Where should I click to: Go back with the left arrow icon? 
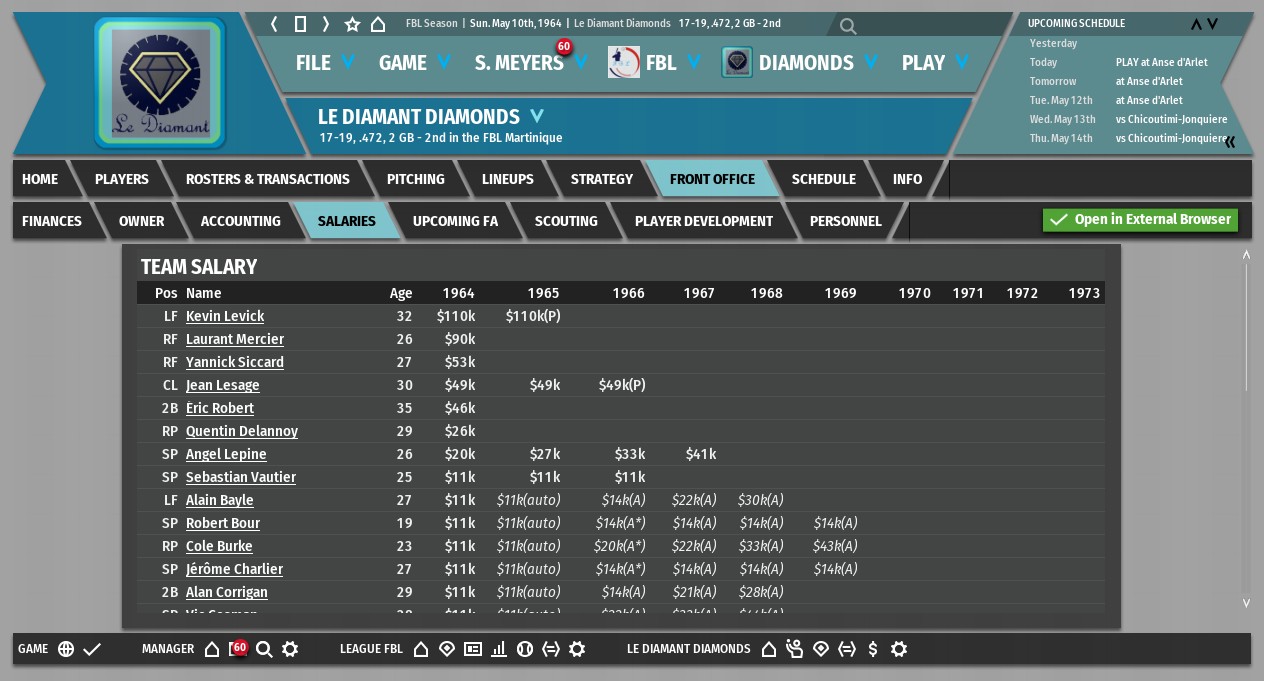tap(275, 24)
